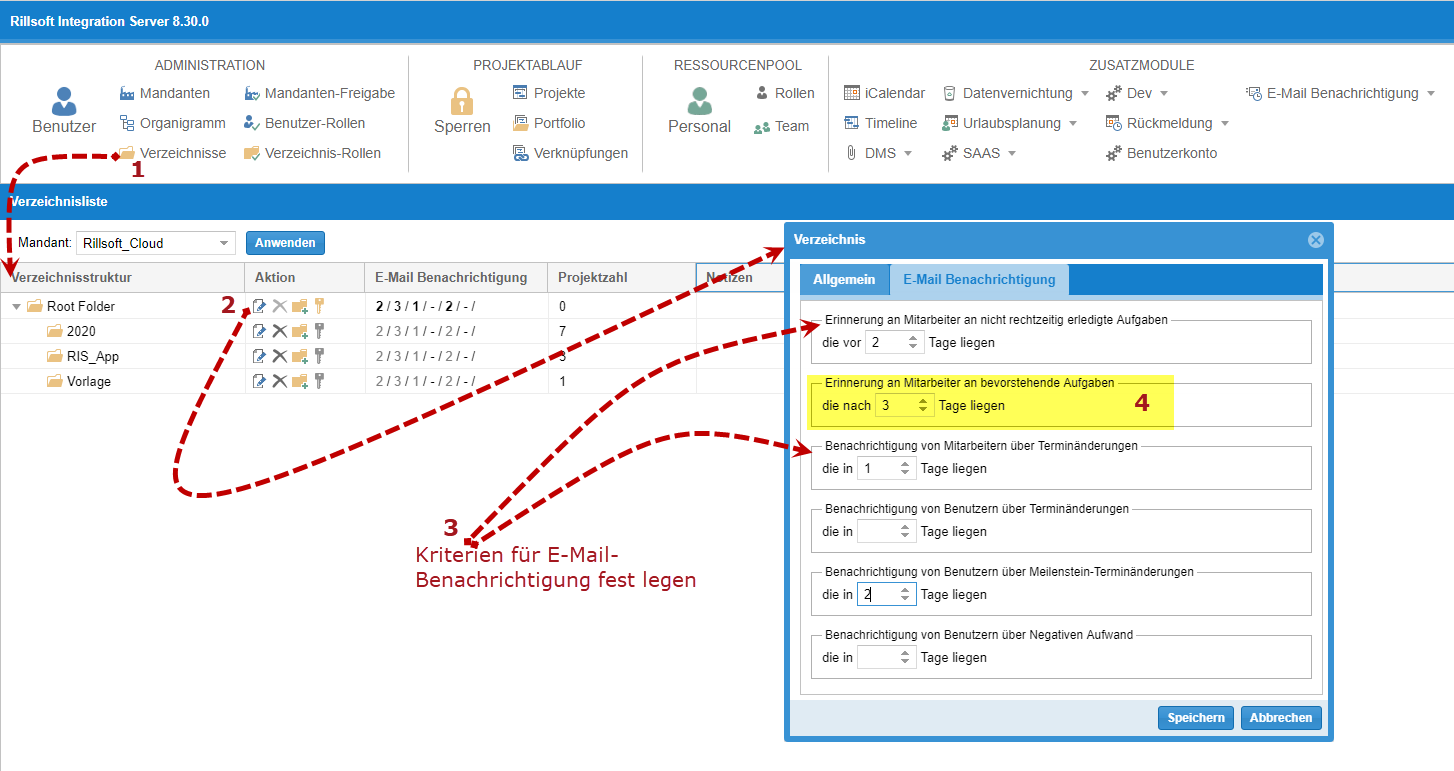The image size is (1454, 771).
Task: Open key permissions for Vorlage
Action: tap(320, 381)
